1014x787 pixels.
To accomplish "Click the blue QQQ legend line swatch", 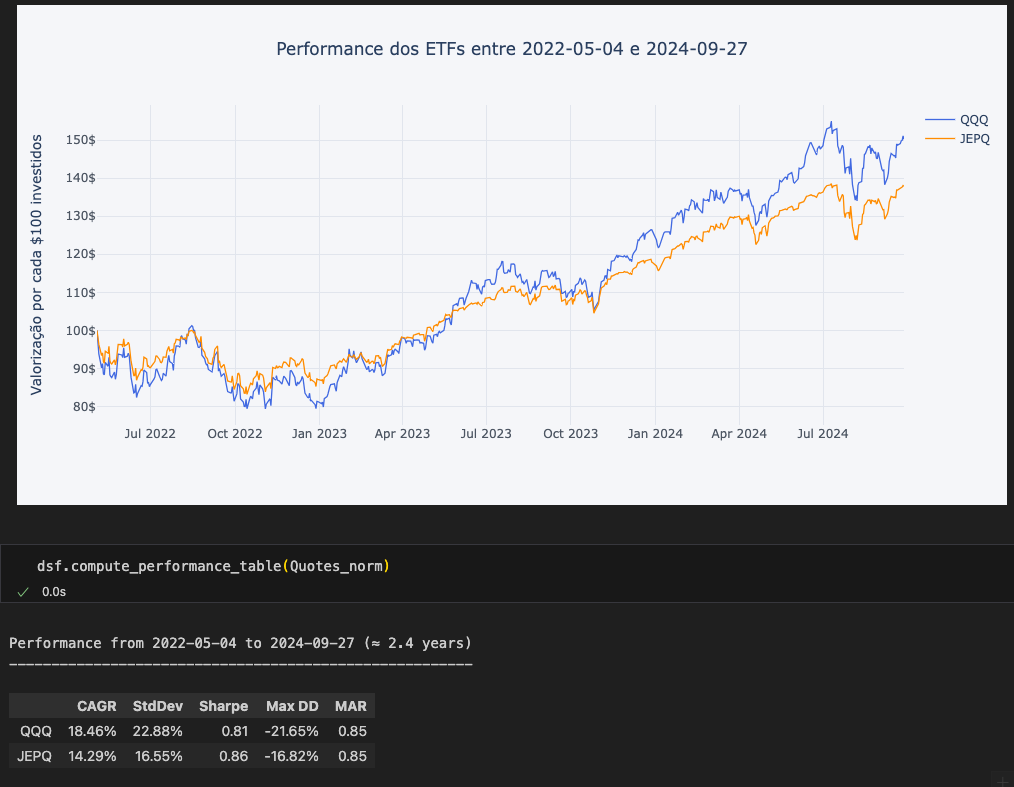I will (940, 120).
